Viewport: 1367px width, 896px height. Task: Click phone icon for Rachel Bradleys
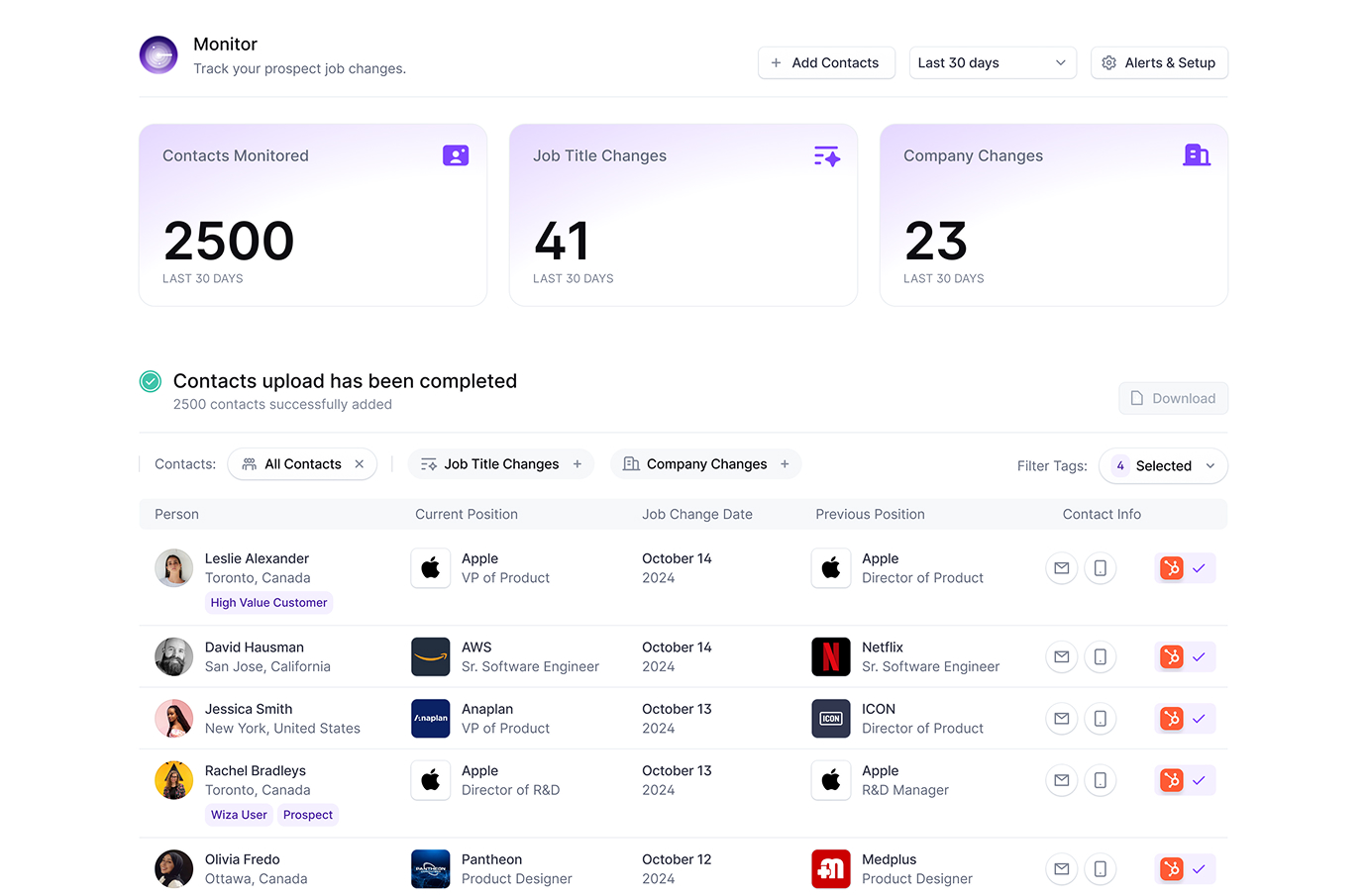point(1101,780)
